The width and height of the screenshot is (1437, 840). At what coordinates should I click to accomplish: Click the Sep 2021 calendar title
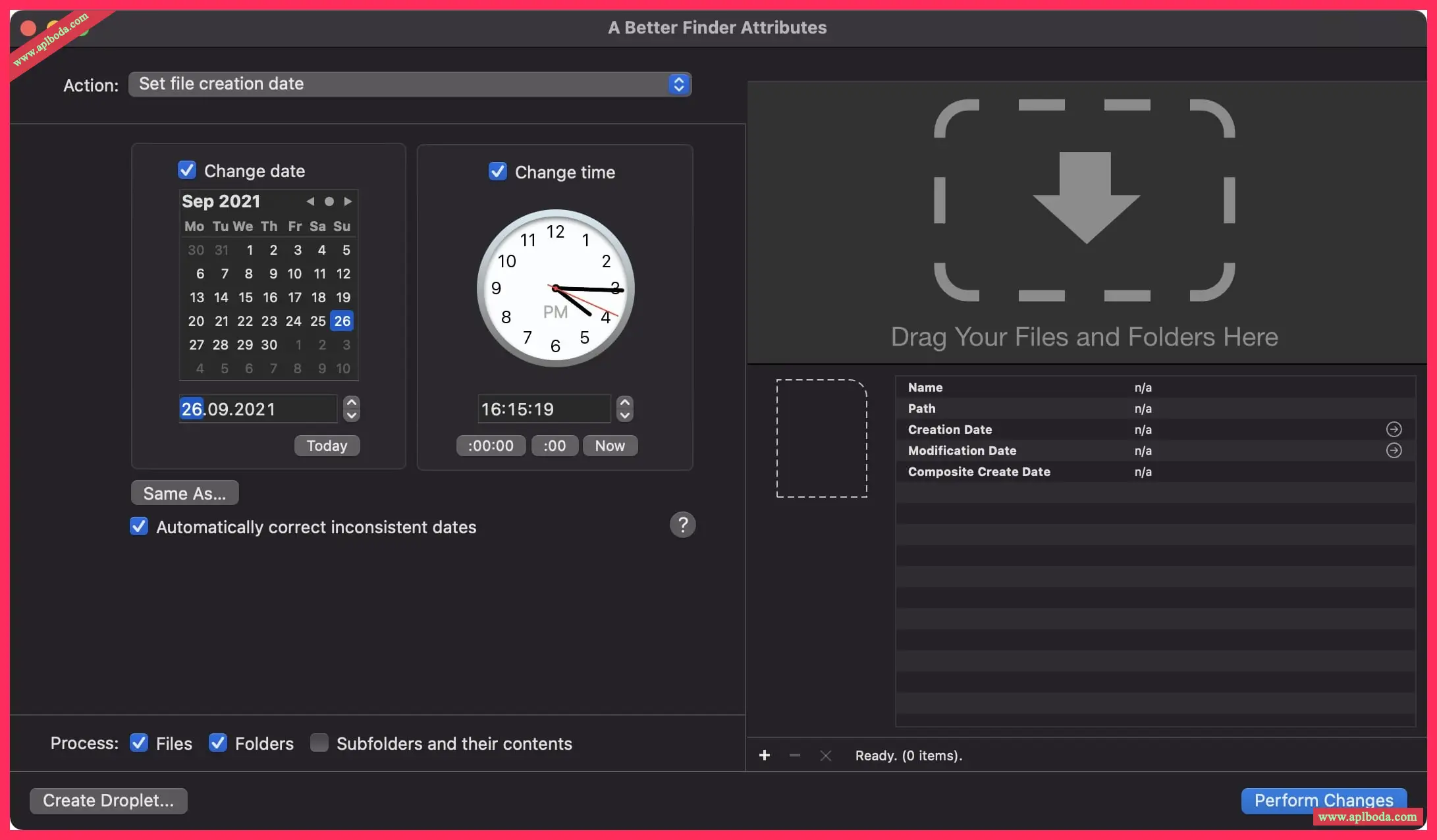pyautogui.click(x=221, y=201)
